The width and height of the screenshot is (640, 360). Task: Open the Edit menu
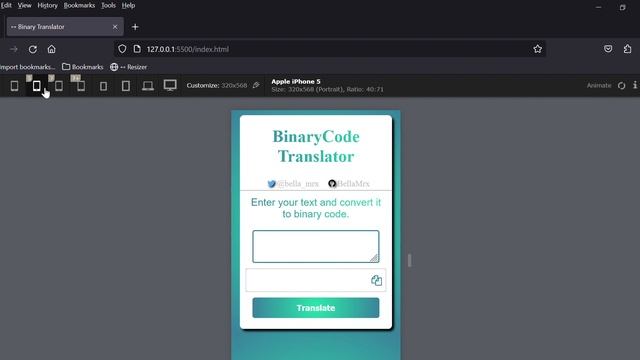click(6, 5)
